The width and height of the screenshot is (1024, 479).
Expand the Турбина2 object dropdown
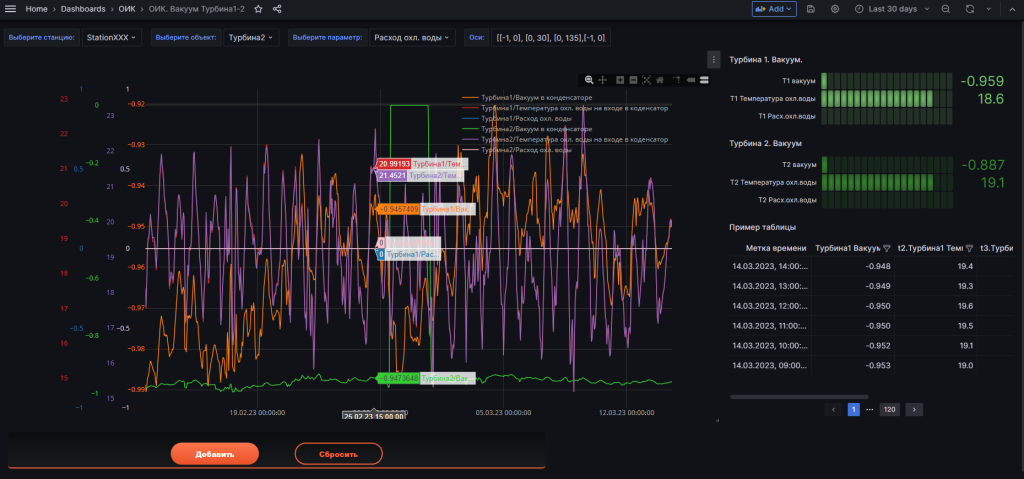tap(251, 38)
